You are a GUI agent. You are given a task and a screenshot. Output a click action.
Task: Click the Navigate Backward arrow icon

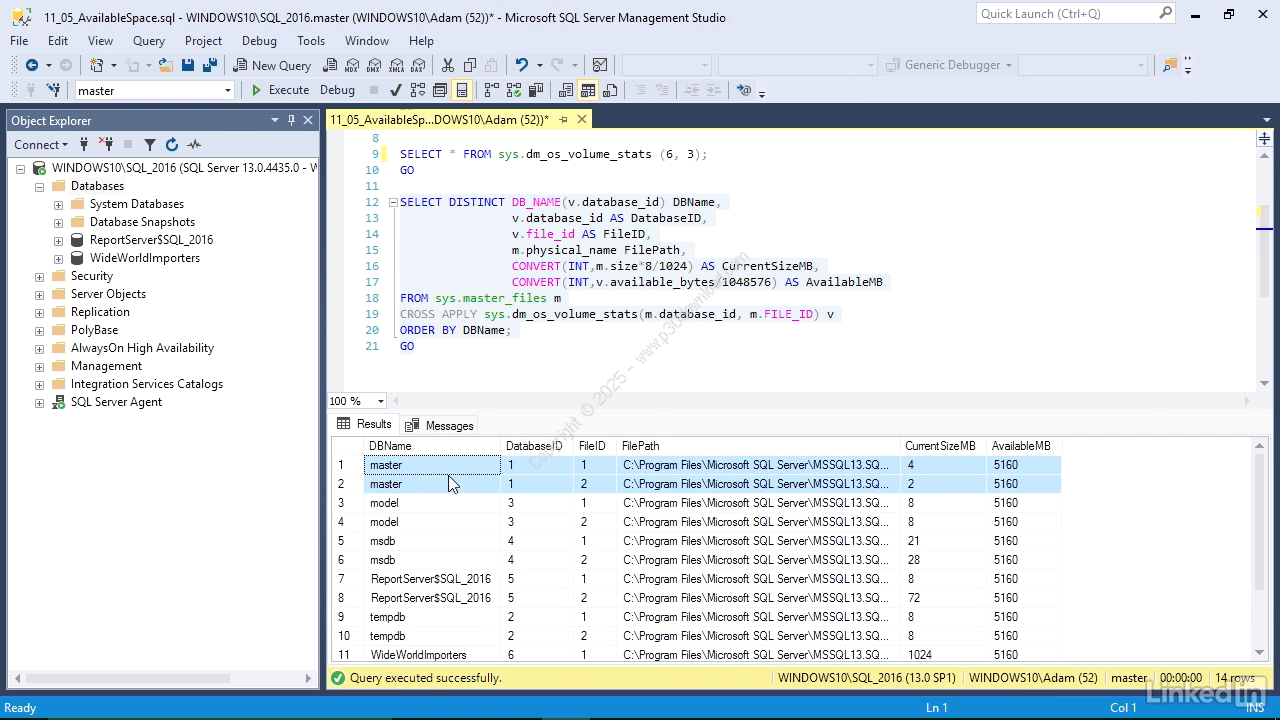click(x=32, y=65)
